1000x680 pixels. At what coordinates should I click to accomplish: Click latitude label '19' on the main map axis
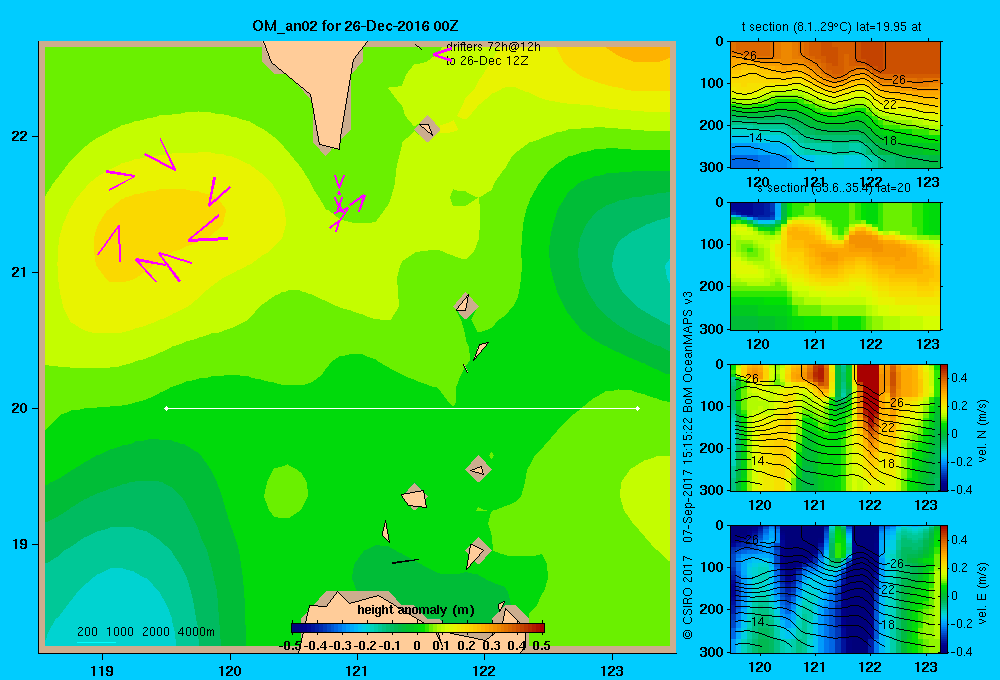pyautogui.click(x=20, y=544)
